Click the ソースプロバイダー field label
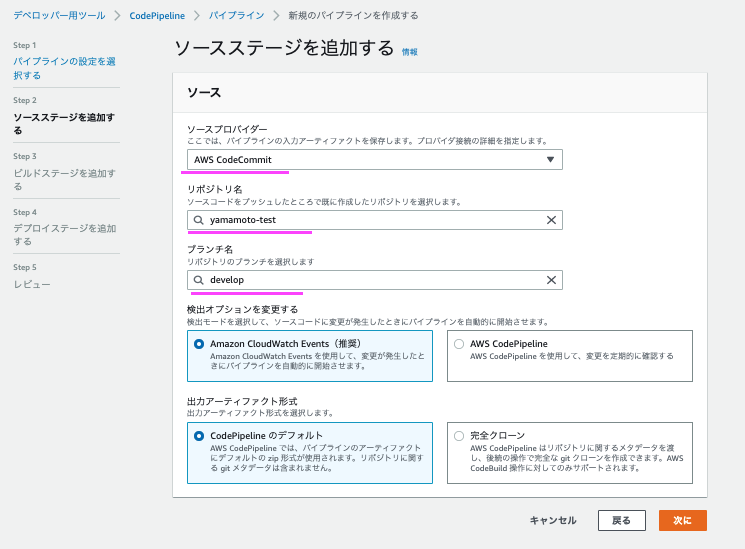Screen dimensions: 745x549 tap(227, 129)
